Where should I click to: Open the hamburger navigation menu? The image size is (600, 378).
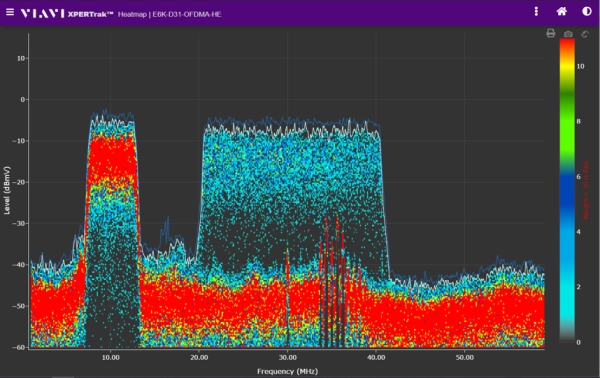pyautogui.click(x=10, y=12)
